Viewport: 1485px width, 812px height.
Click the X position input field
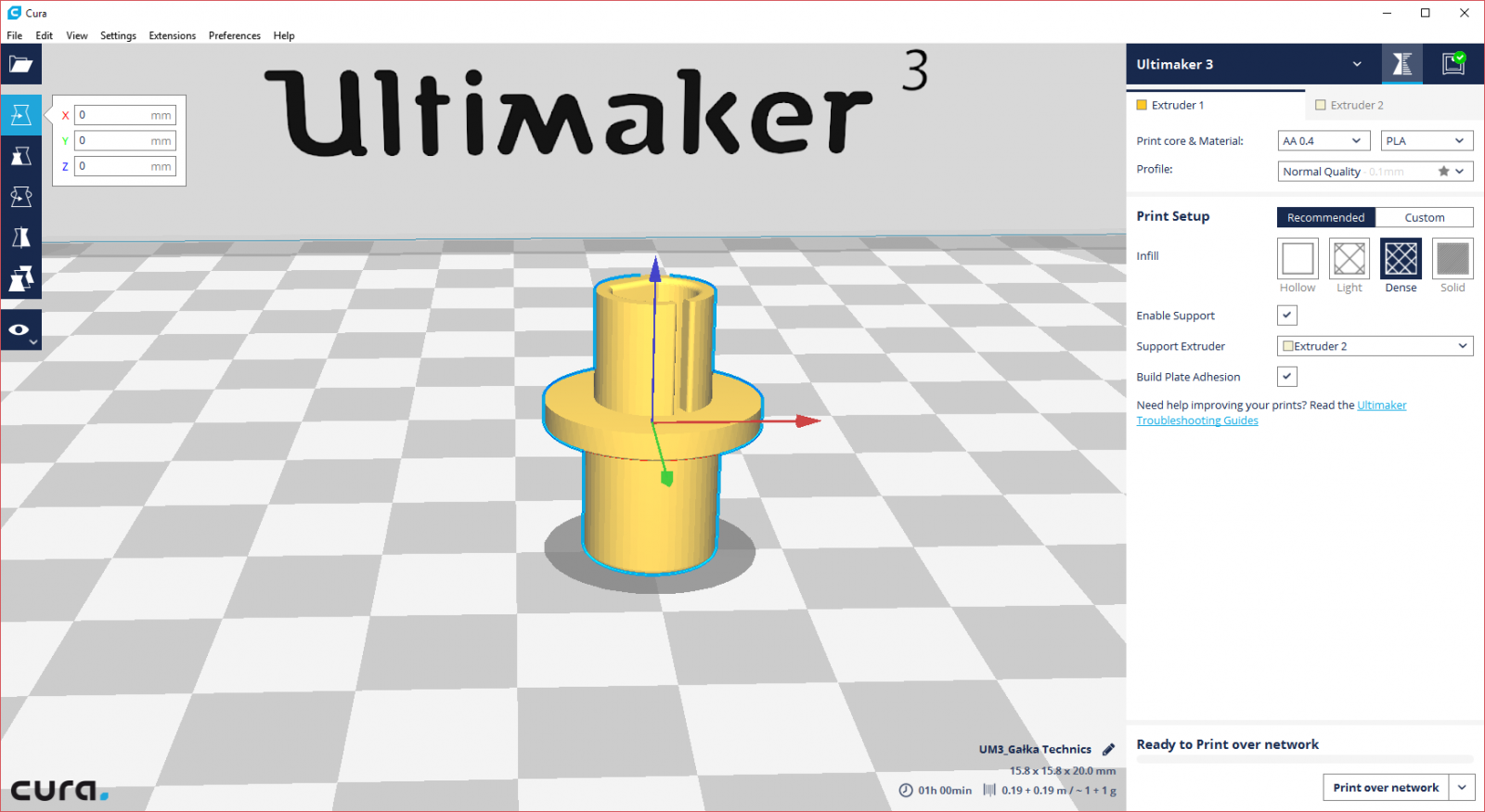click(x=124, y=115)
